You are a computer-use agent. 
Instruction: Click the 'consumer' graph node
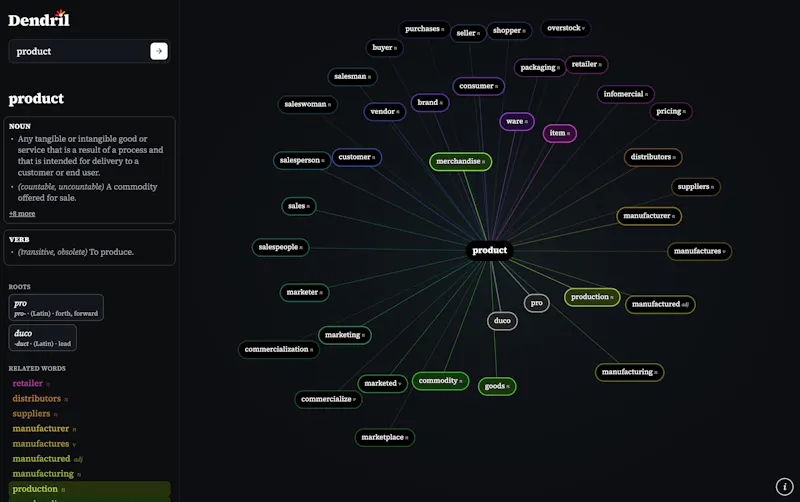point(479,86)
